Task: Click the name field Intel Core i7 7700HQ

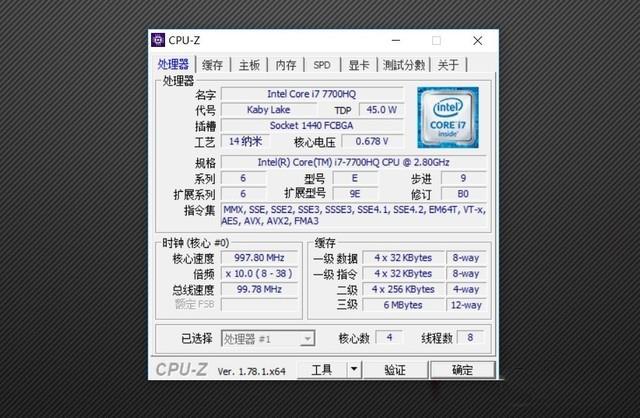Action: (312, 94)
